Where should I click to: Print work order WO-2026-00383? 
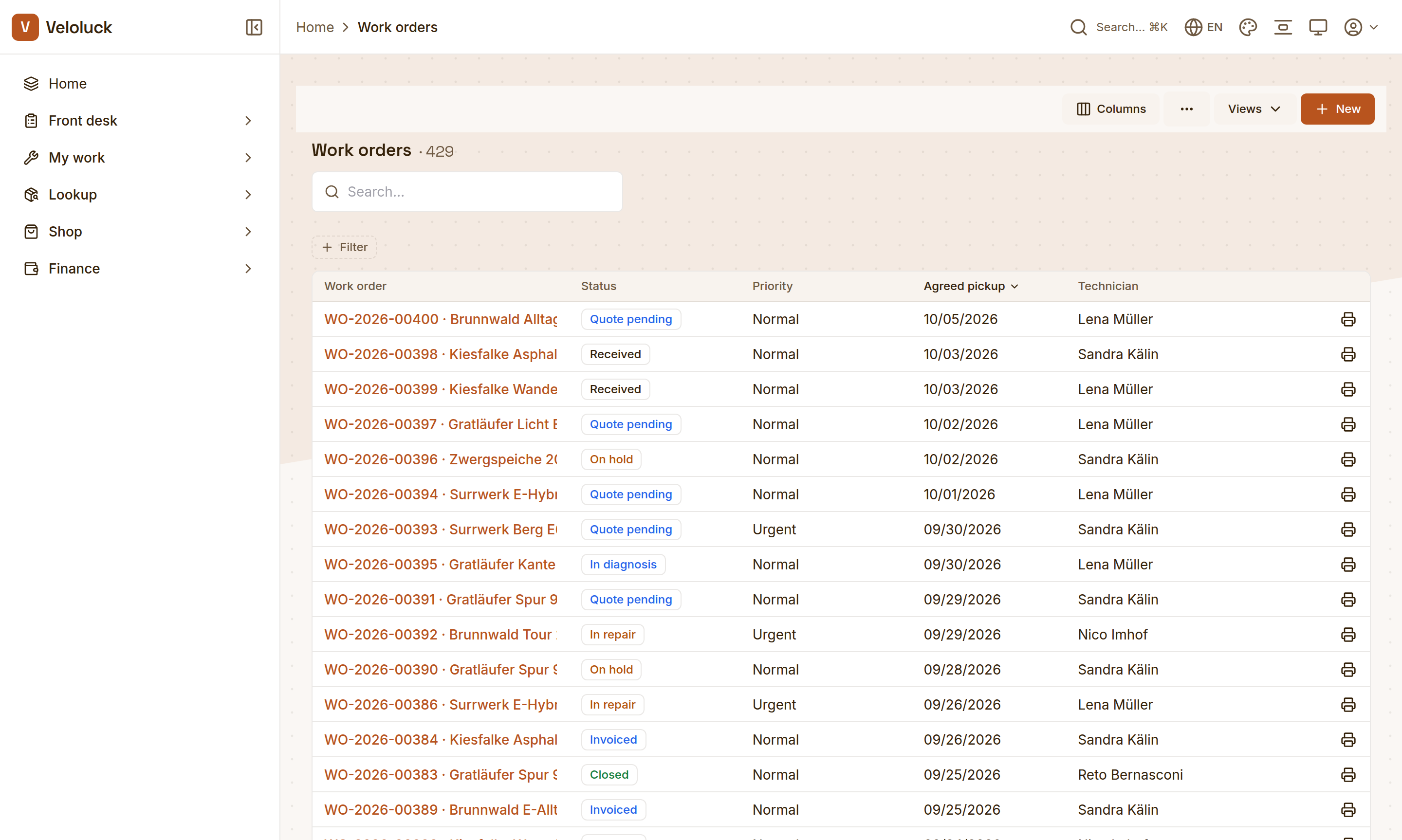pos(1348,775)
